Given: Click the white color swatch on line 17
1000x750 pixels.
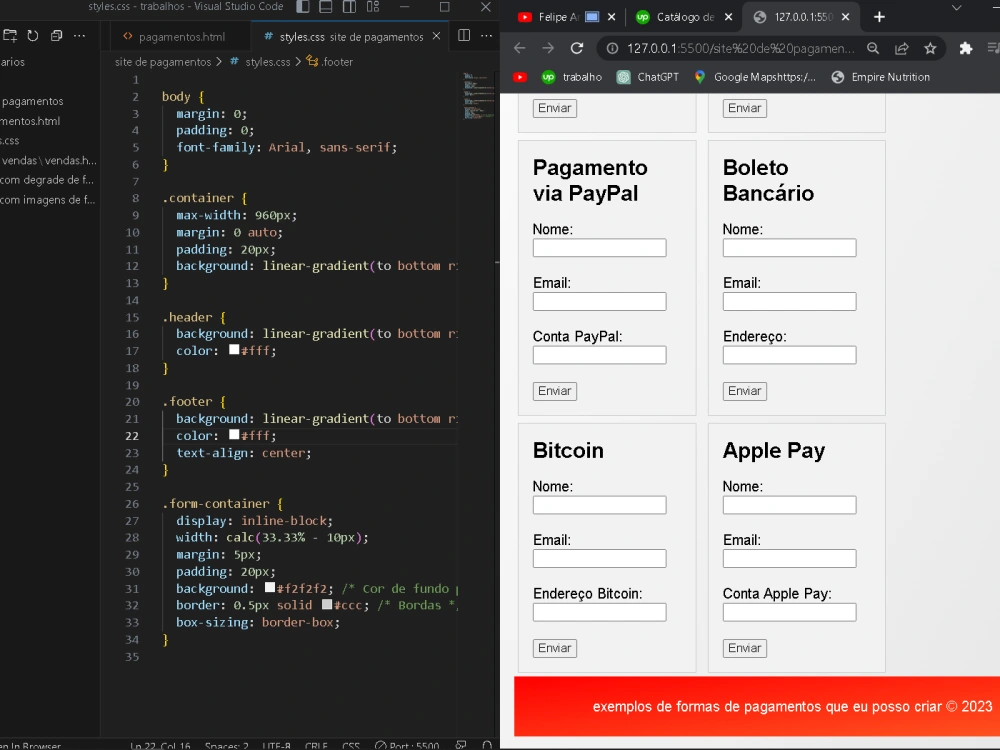Looking at the screenshot, I should (x=234, y=349).
